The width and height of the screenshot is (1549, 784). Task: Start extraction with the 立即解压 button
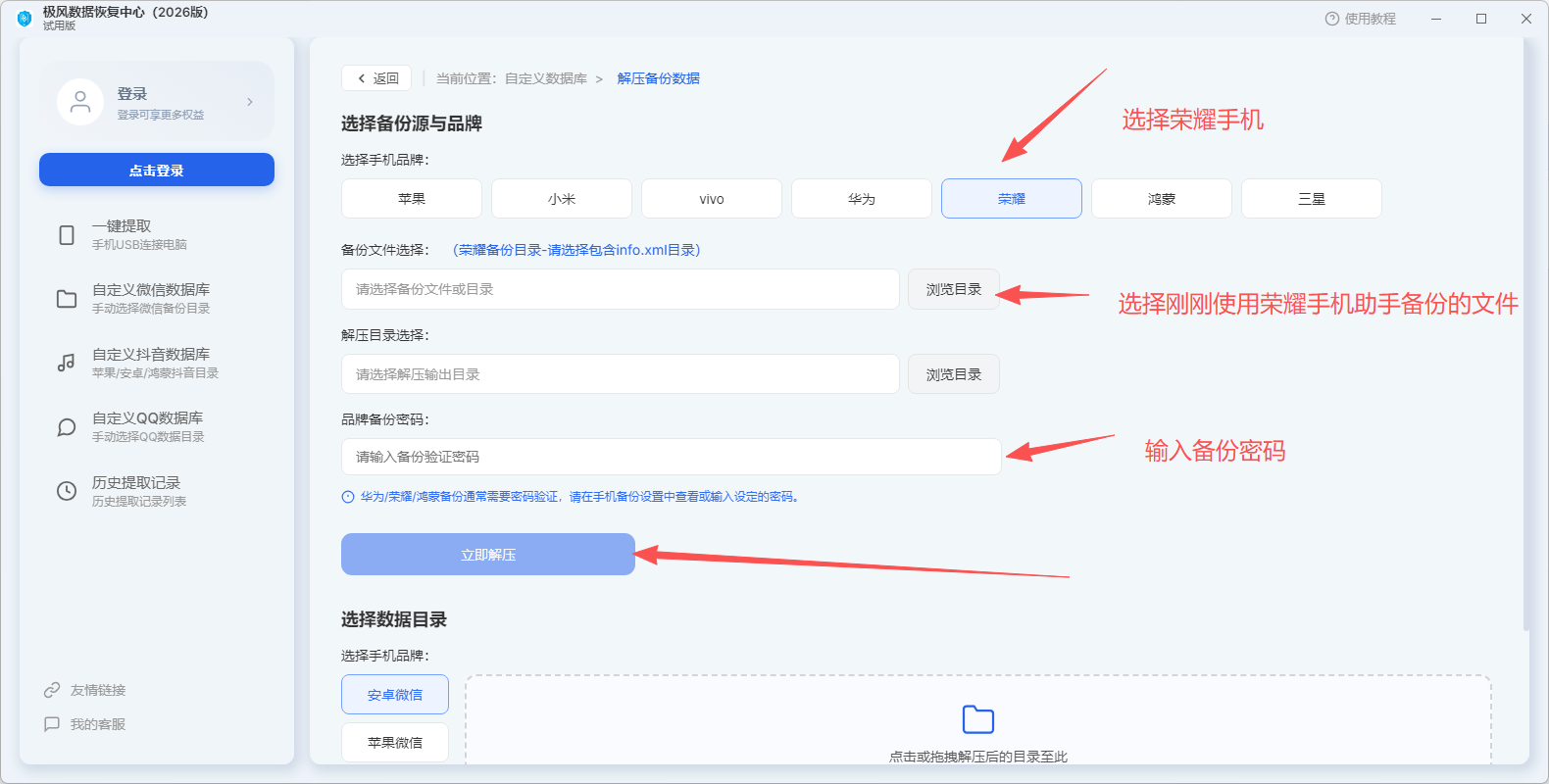point(488,555)
